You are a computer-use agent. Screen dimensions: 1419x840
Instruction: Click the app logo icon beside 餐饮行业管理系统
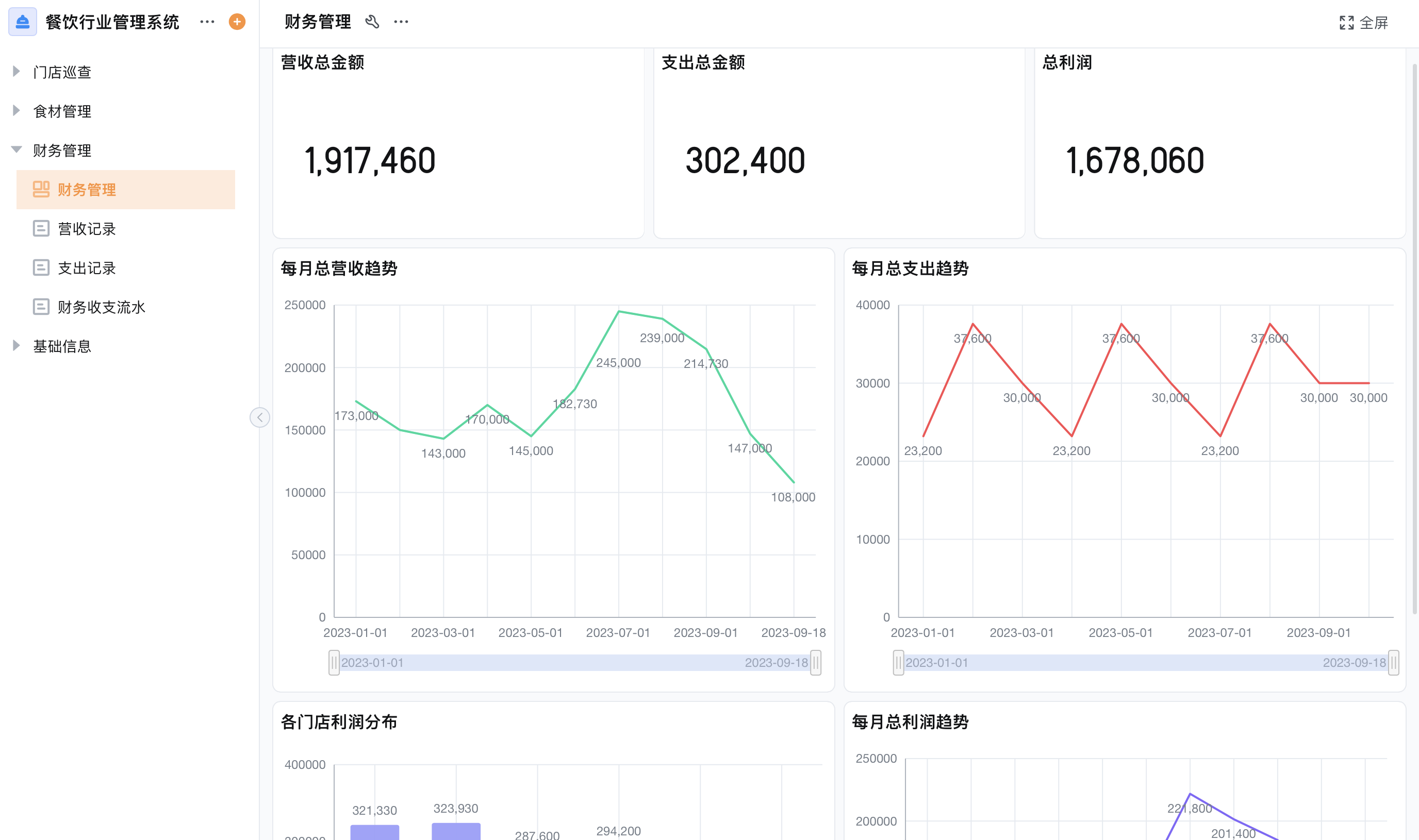pyautogui.click(x=23, y=22)
